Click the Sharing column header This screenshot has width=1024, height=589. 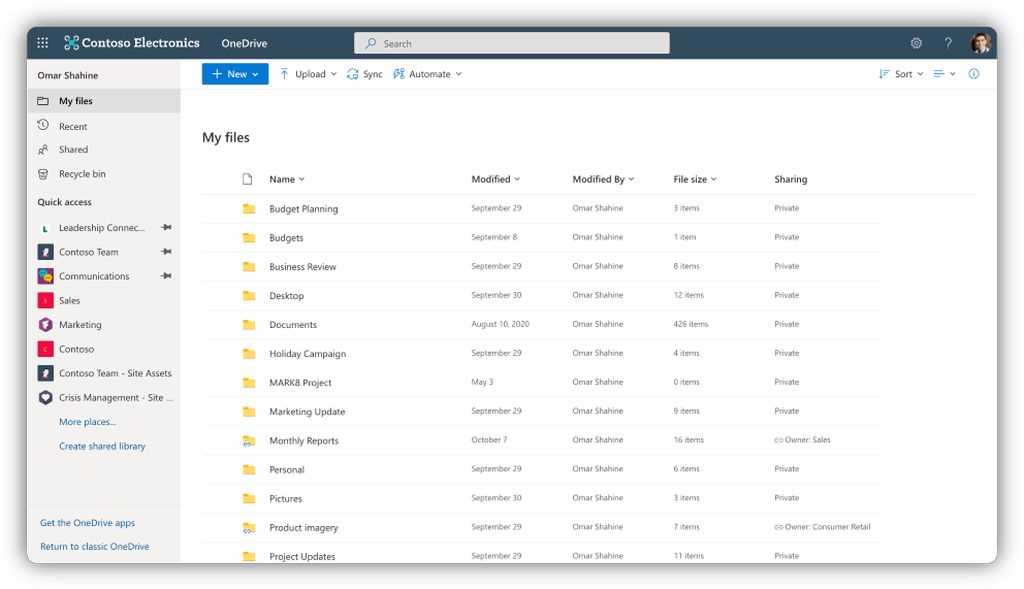791,179
